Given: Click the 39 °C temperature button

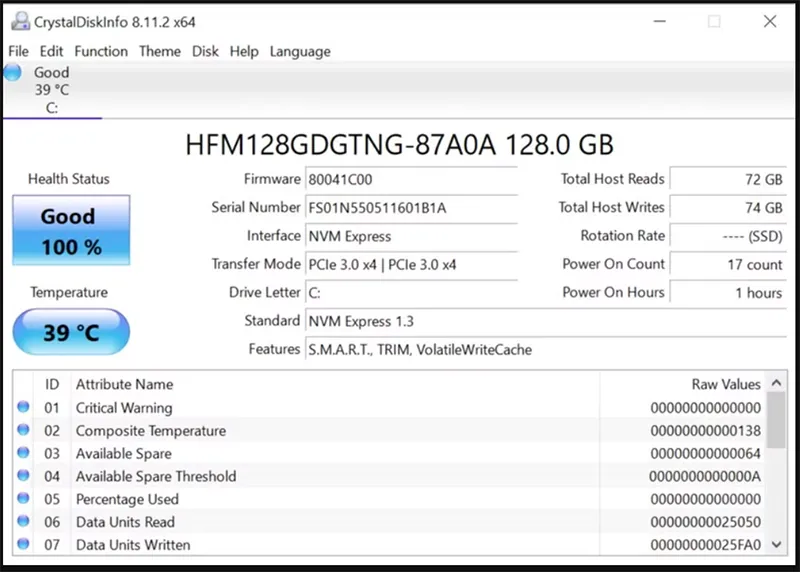Looking at the screenshot, I should [x=71, y=332].
